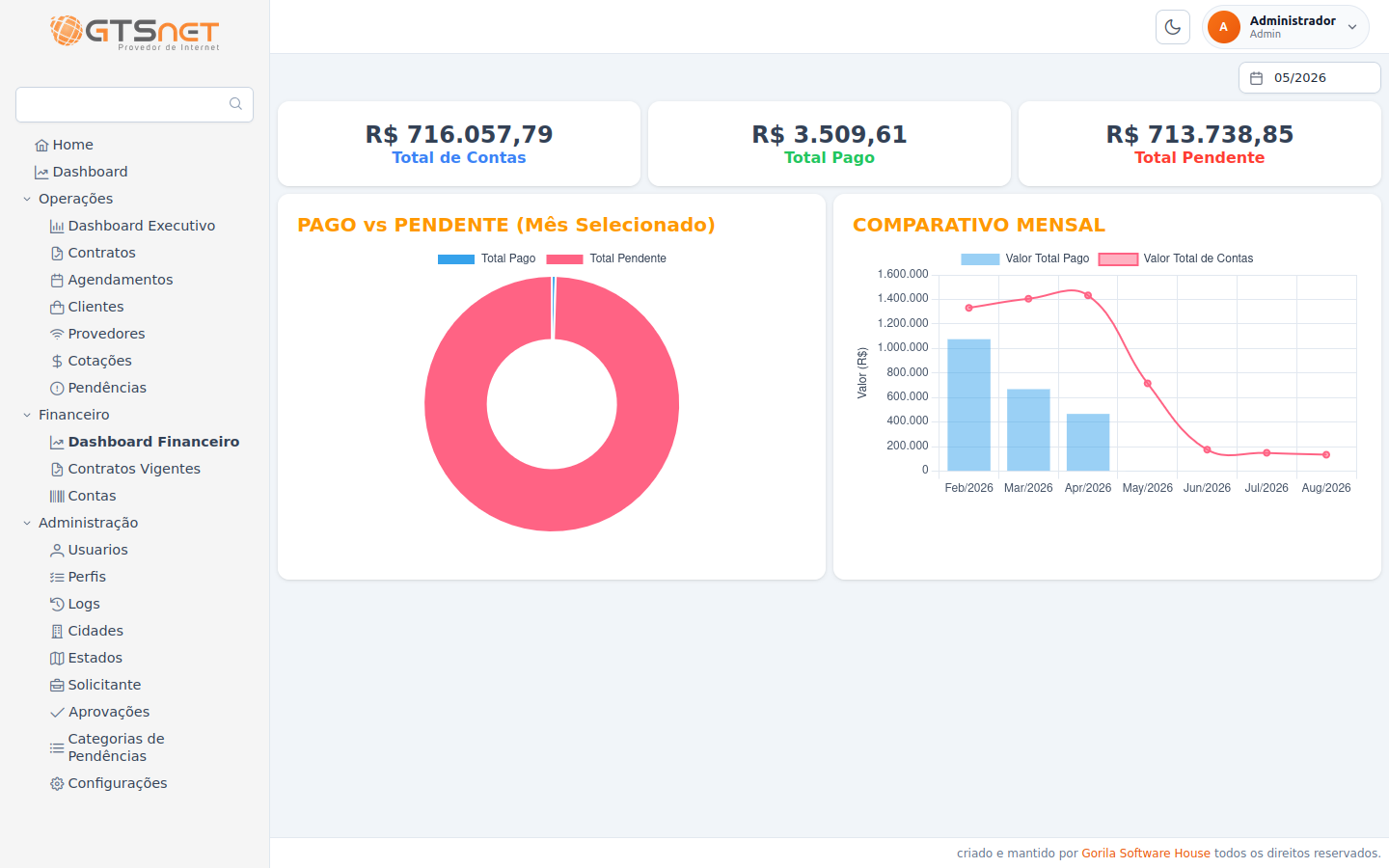The image size is (1389, 868).
Task: Click the GTSNET logo
Action: (x=135, y=32)
